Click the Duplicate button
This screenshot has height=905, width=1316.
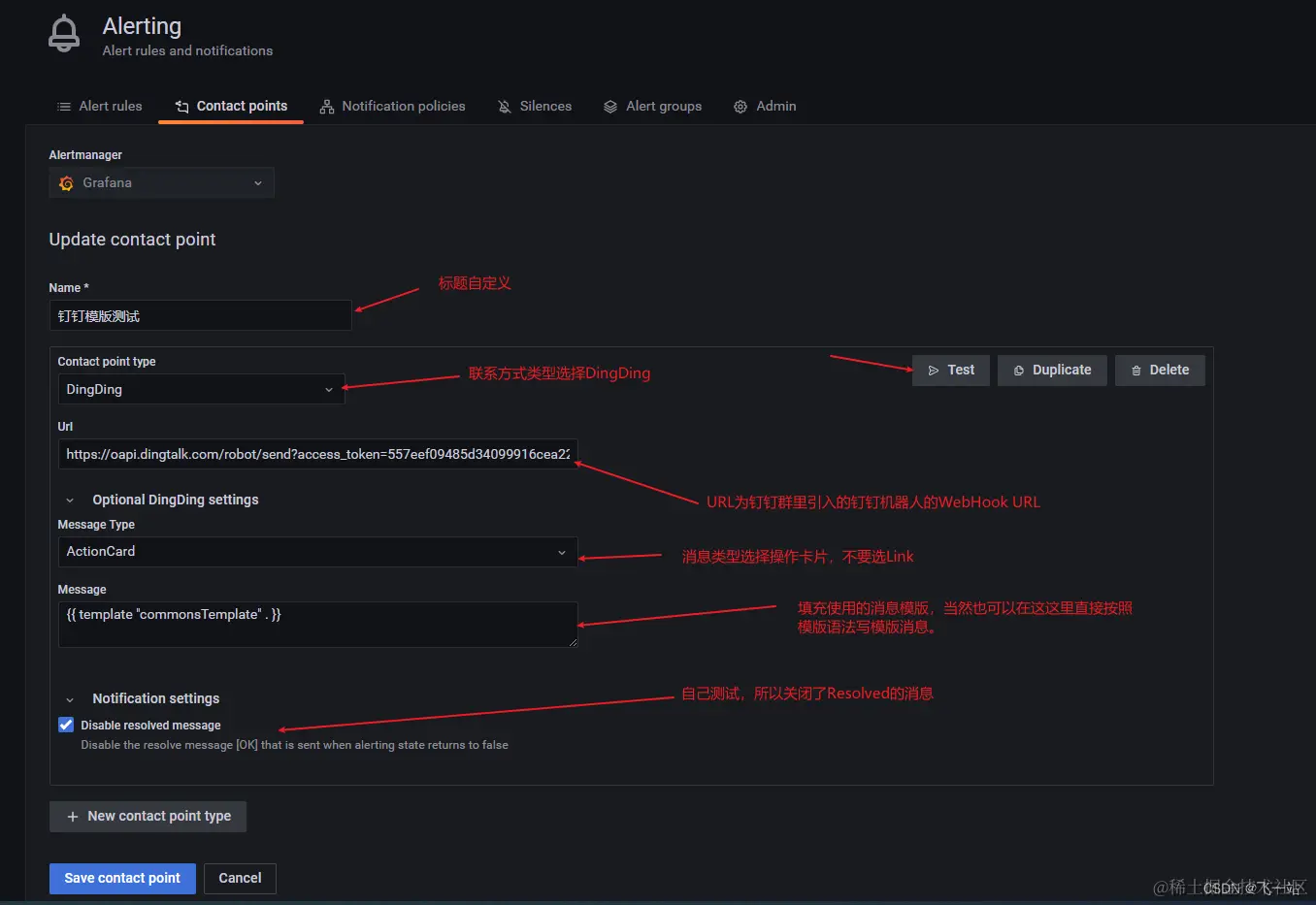(x=1052, y=371)
